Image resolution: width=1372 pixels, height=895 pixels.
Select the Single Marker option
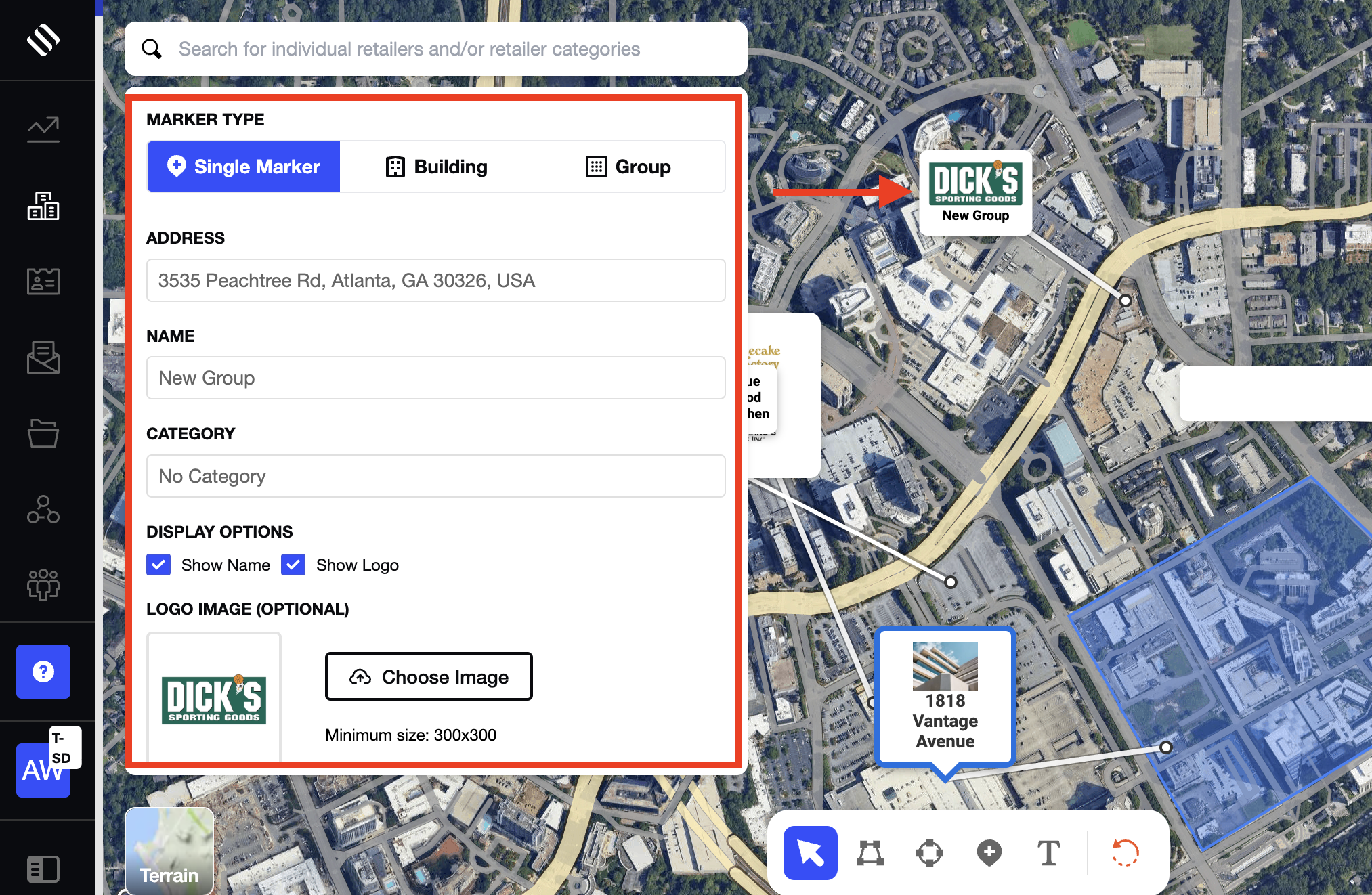(244, 167)
